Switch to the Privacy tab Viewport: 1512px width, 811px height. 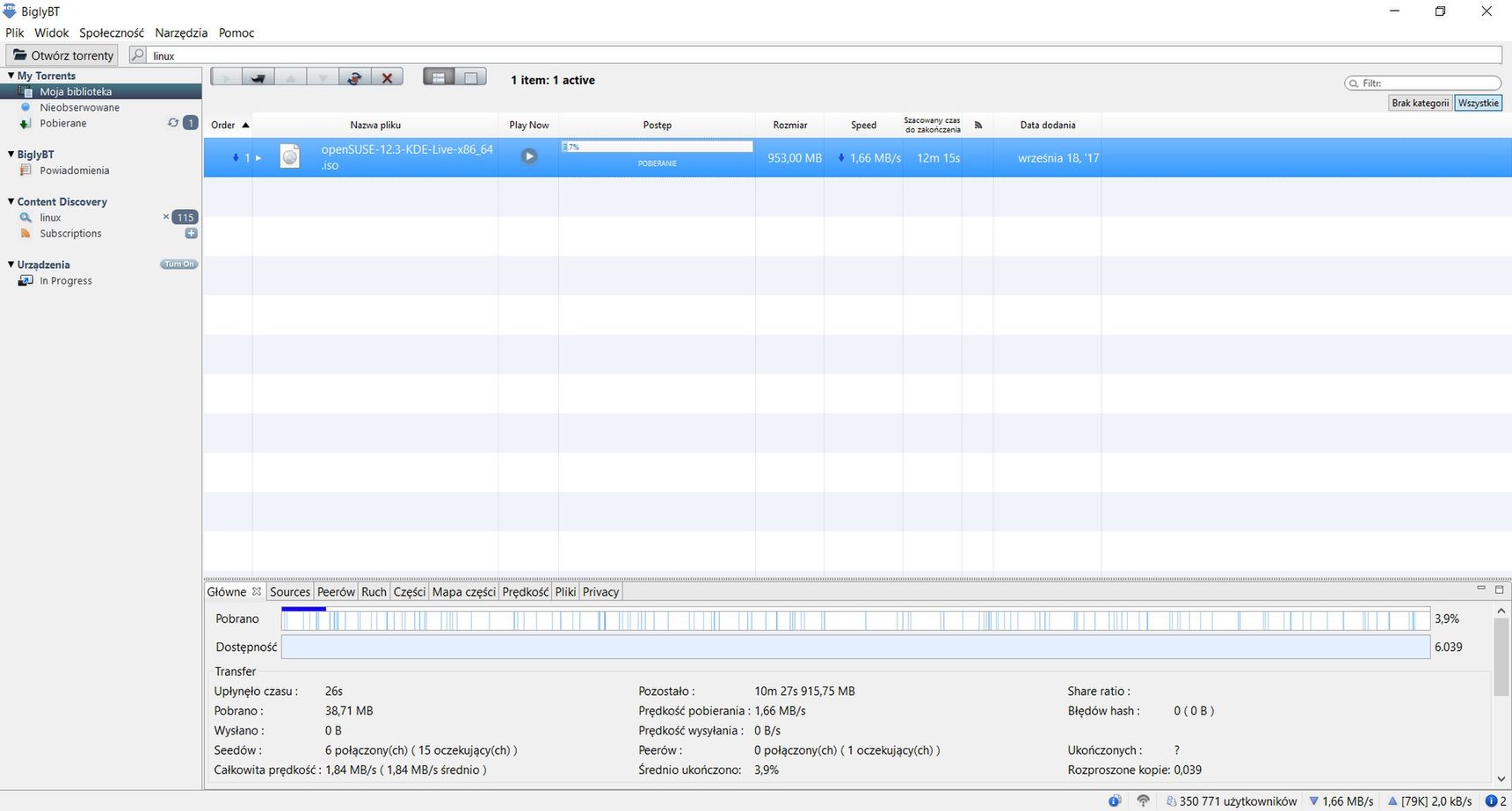(x=601, y=591)
